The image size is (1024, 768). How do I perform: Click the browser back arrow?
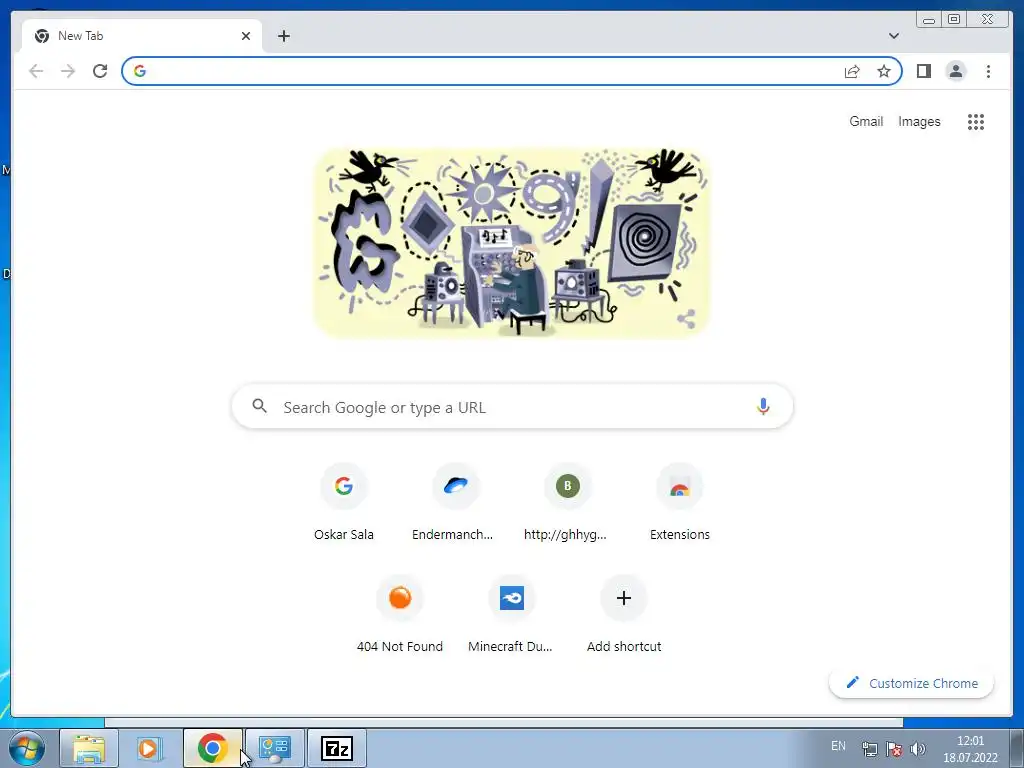[36, 71]
